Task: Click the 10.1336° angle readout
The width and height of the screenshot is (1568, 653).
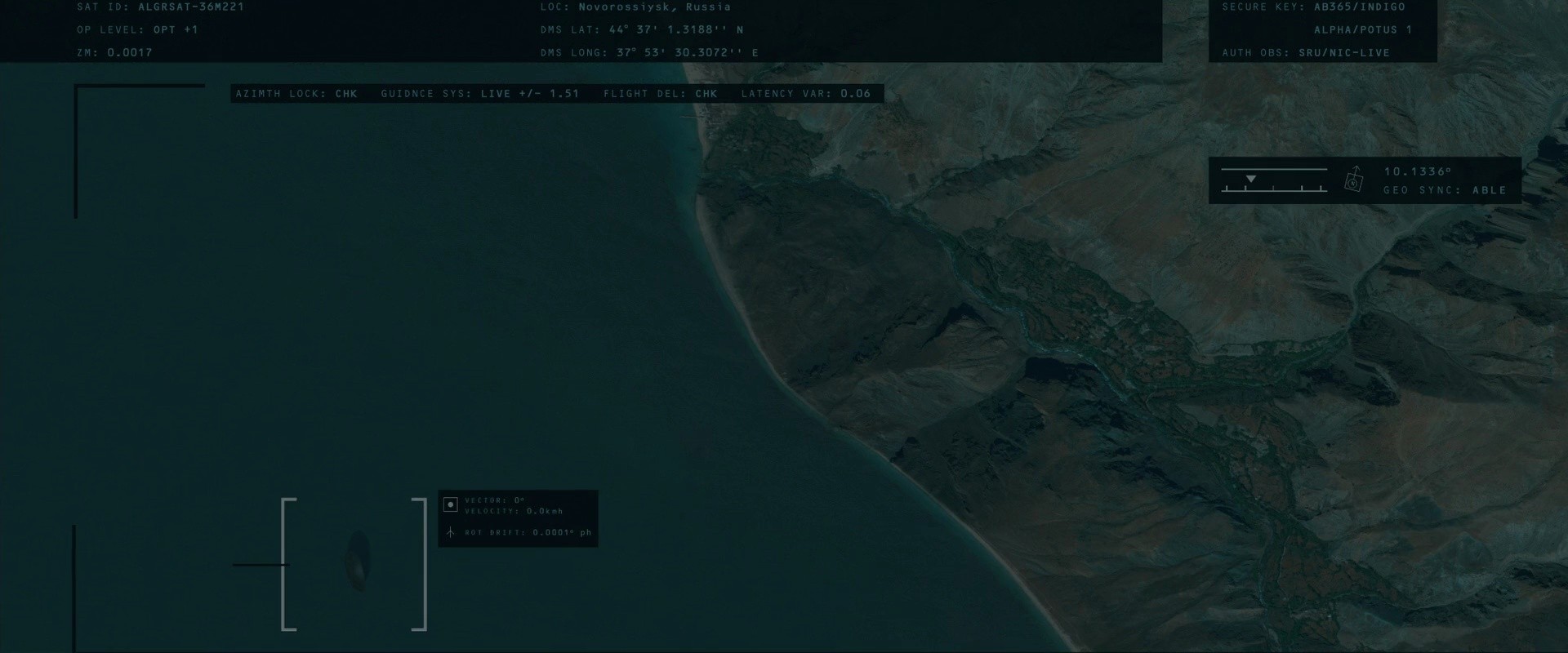Action: (1418, 171)
